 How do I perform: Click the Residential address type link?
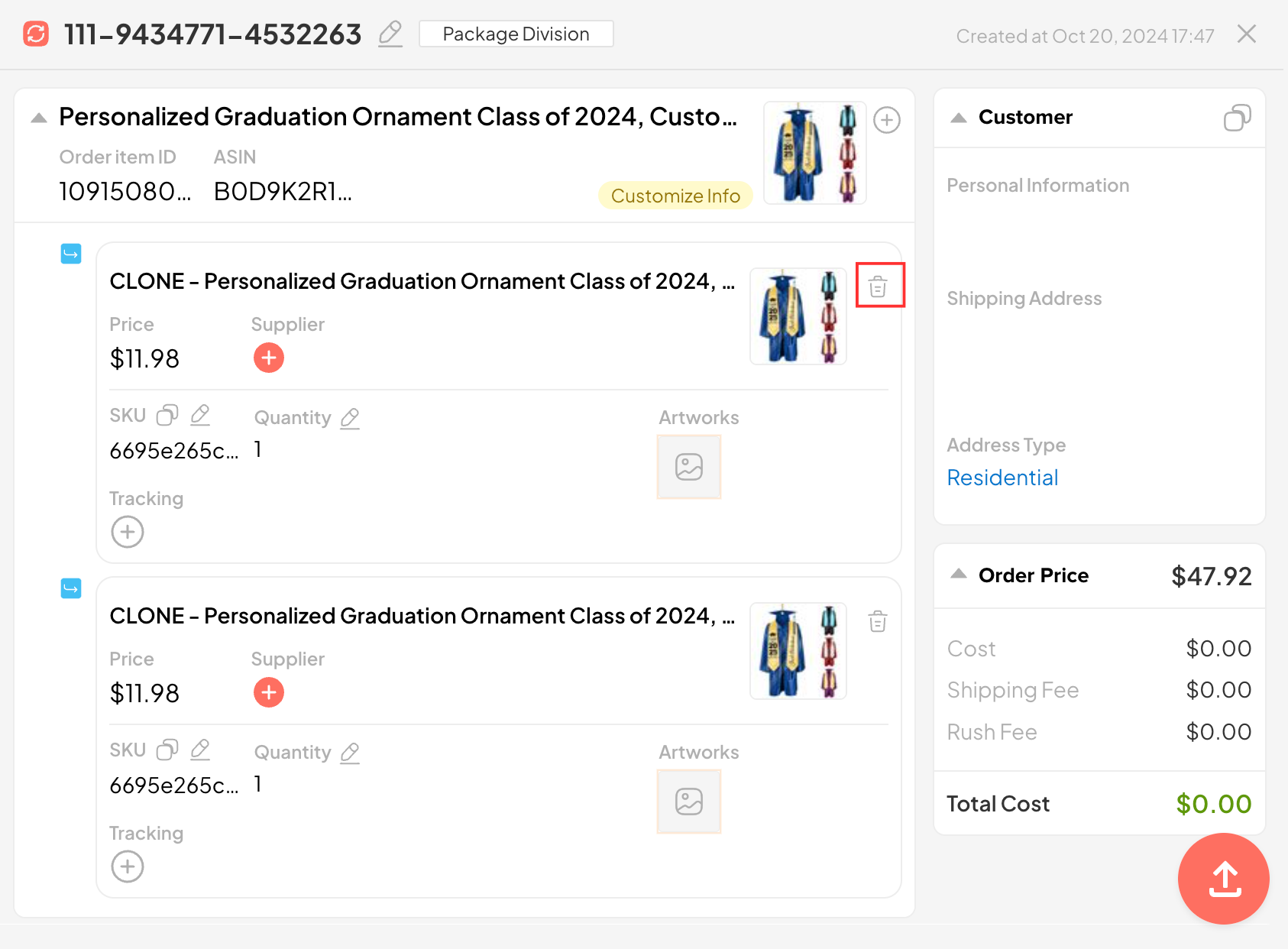1002,478
